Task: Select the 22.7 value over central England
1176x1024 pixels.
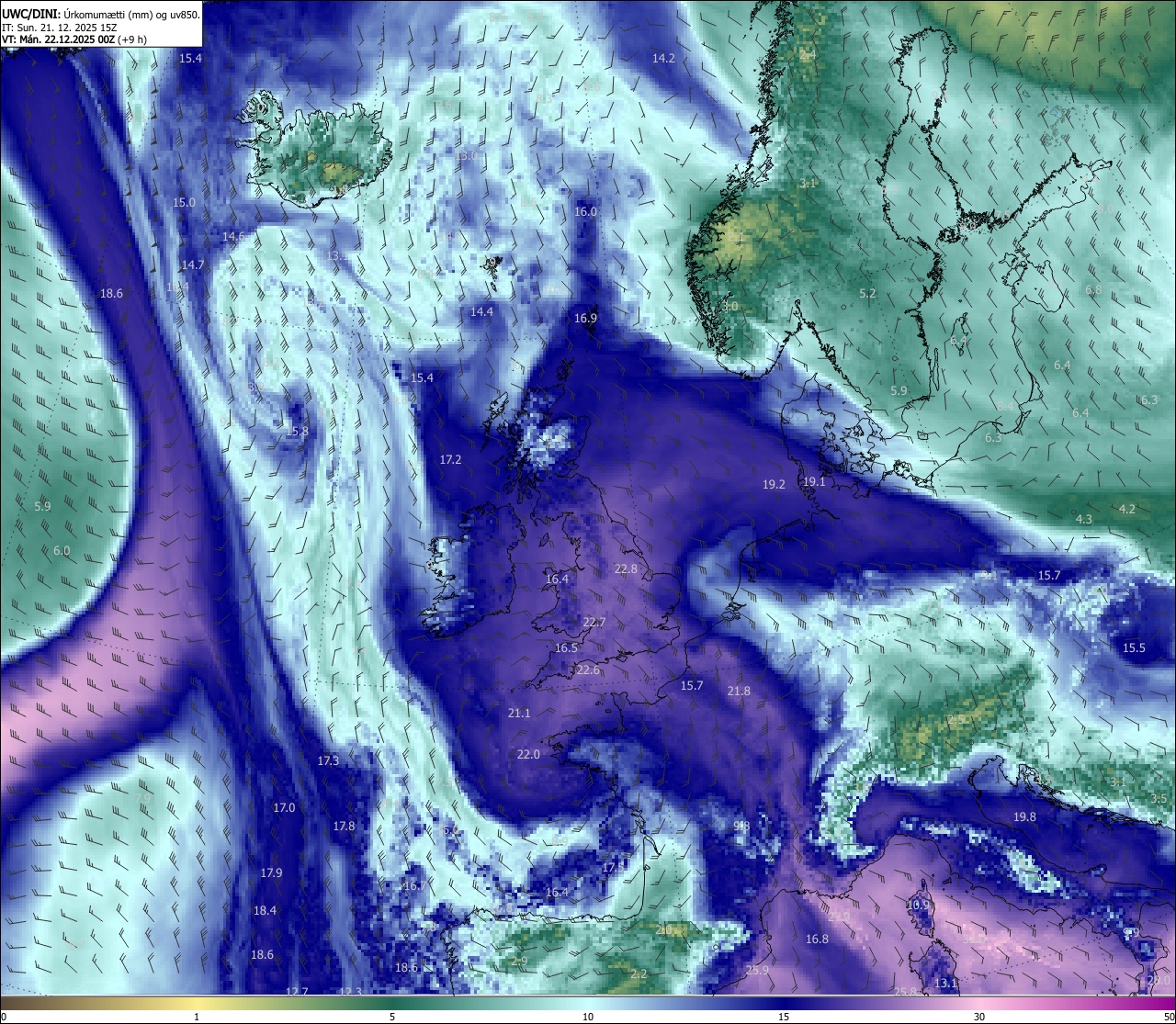Action: [594, 622]
